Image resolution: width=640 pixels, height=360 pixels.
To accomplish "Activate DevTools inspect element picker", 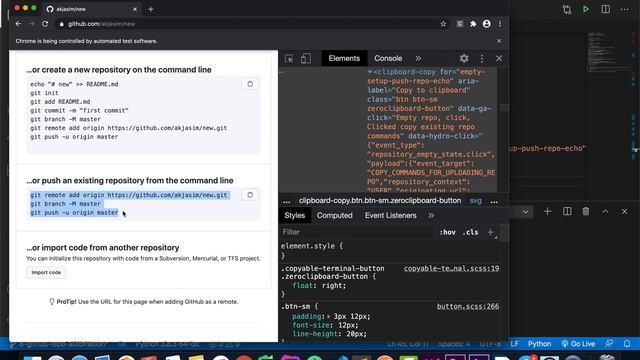I will [289, 58].
